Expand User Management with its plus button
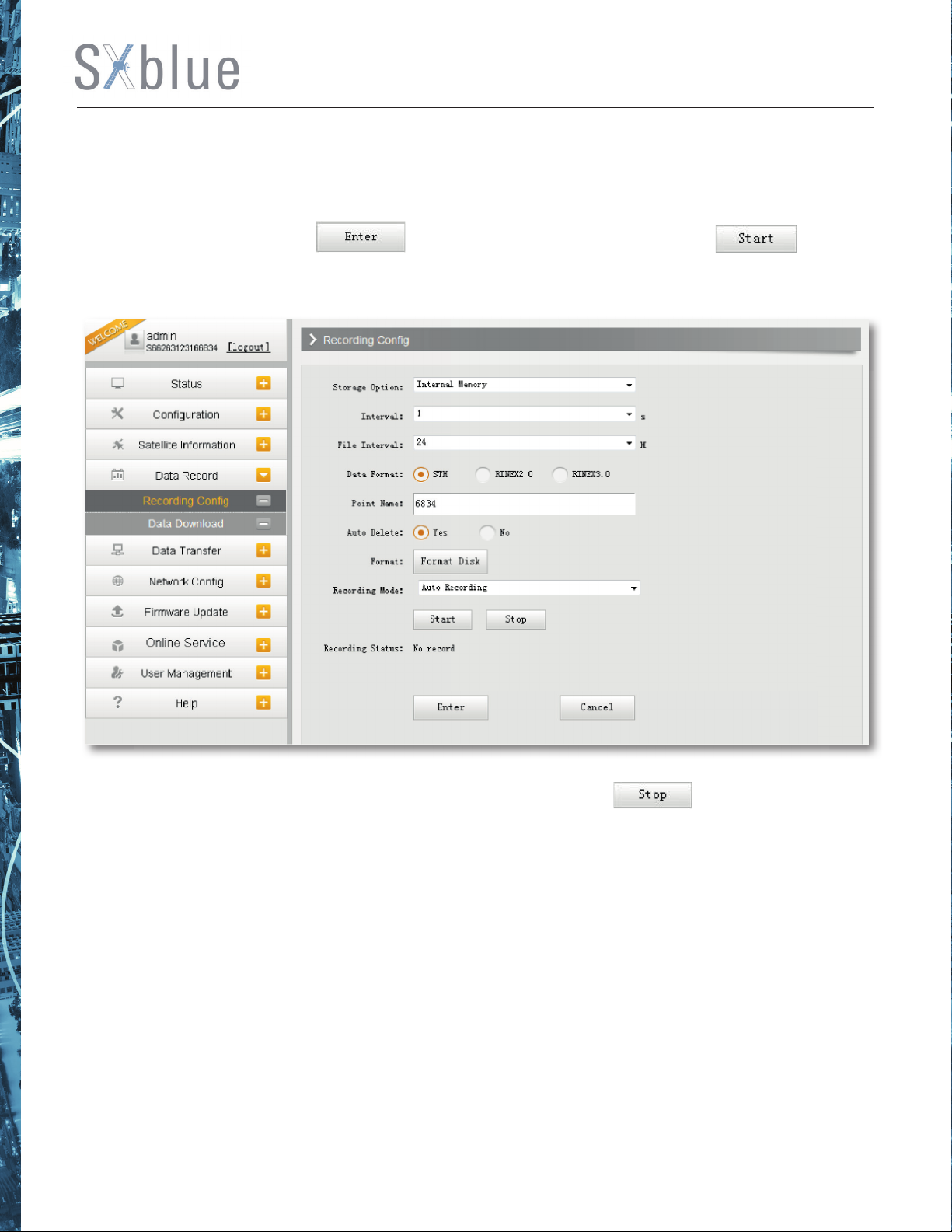The image size is (952, 1232). (263, 673)
